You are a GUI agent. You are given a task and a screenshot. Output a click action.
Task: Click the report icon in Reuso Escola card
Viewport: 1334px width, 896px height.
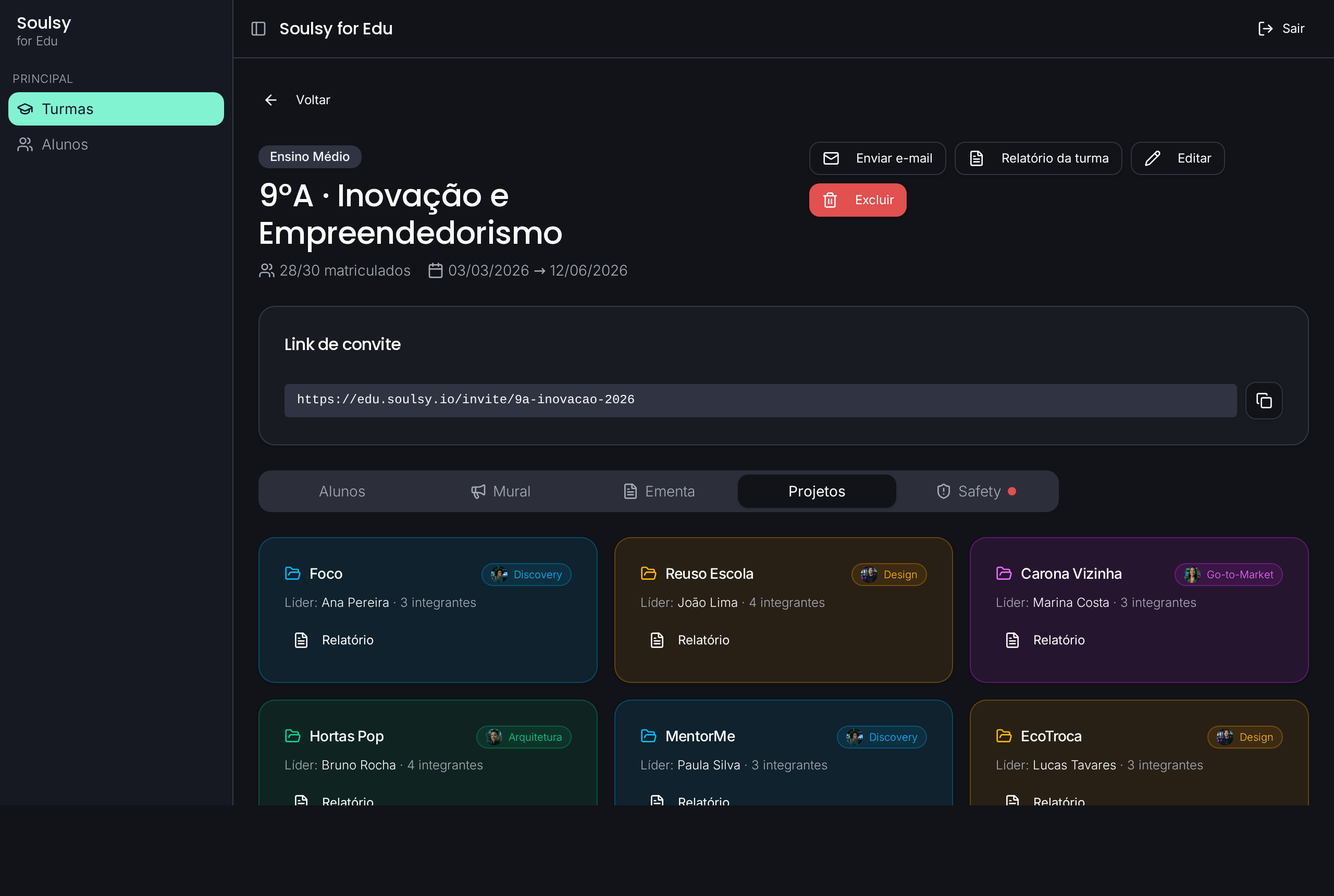[x=657, y=640]
